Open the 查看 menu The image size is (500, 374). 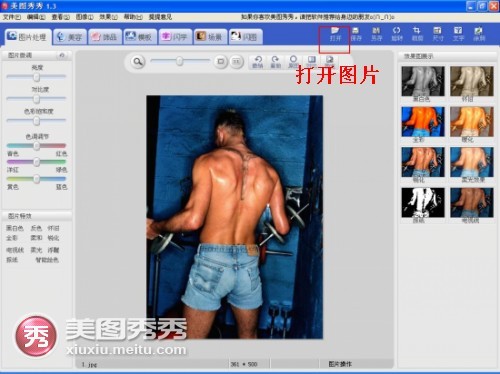[x=60, y=17]
